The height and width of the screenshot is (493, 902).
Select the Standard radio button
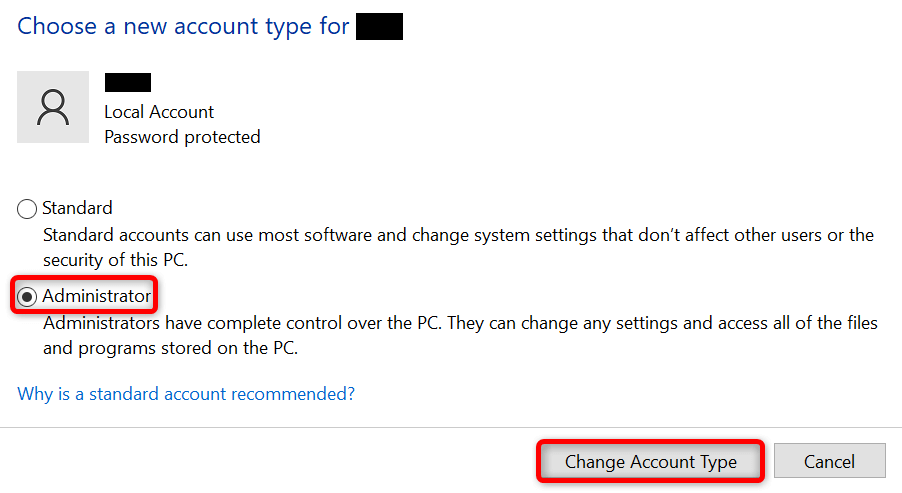coord(27,209)
